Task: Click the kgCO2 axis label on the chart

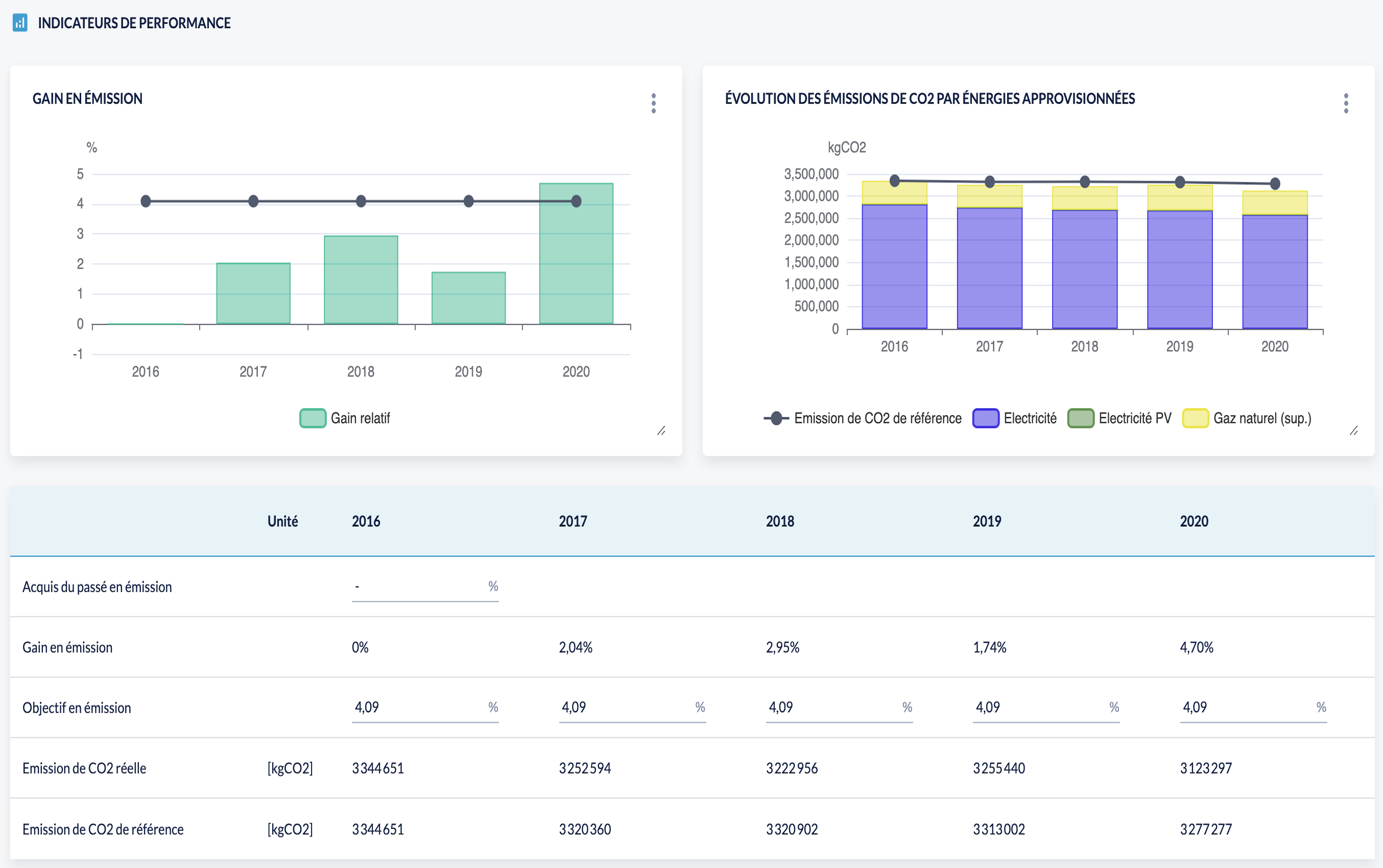Action: (847, 148)
